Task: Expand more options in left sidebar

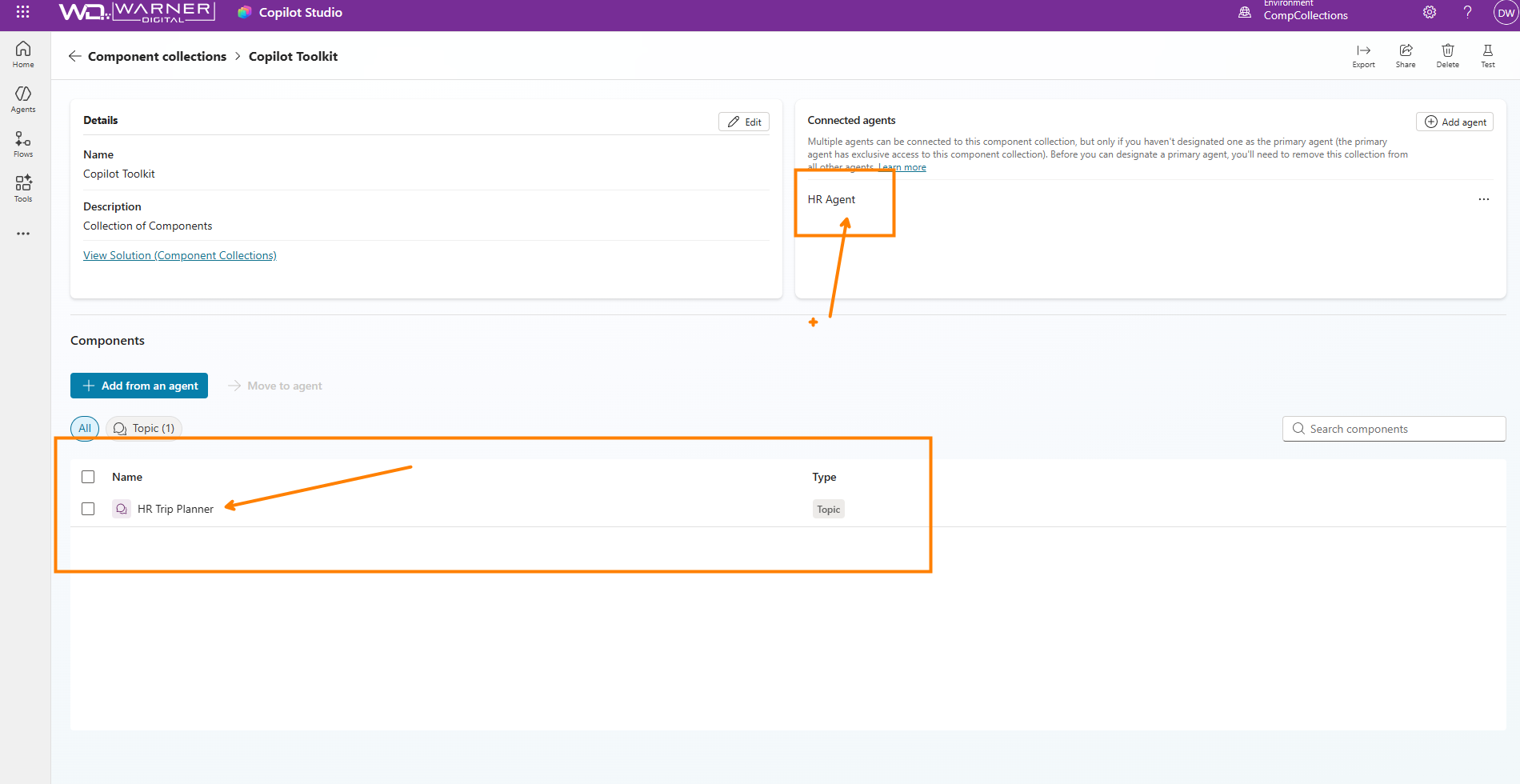Action: (23, 234)
